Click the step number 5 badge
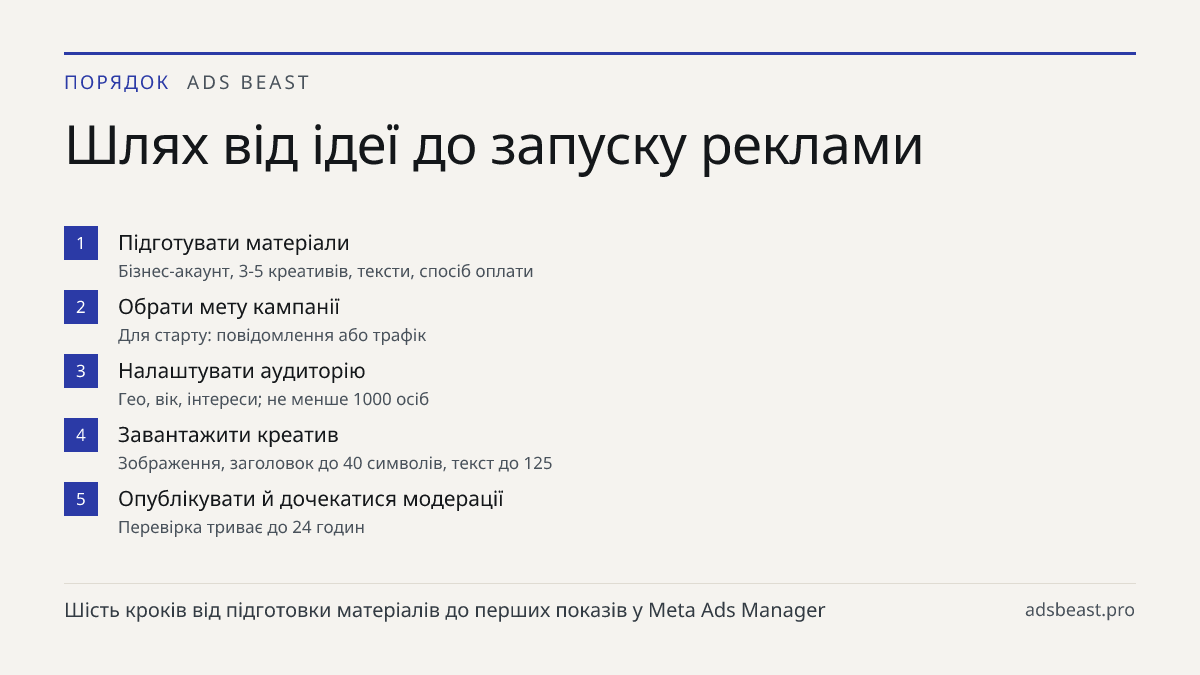 (x=81, y=499)
